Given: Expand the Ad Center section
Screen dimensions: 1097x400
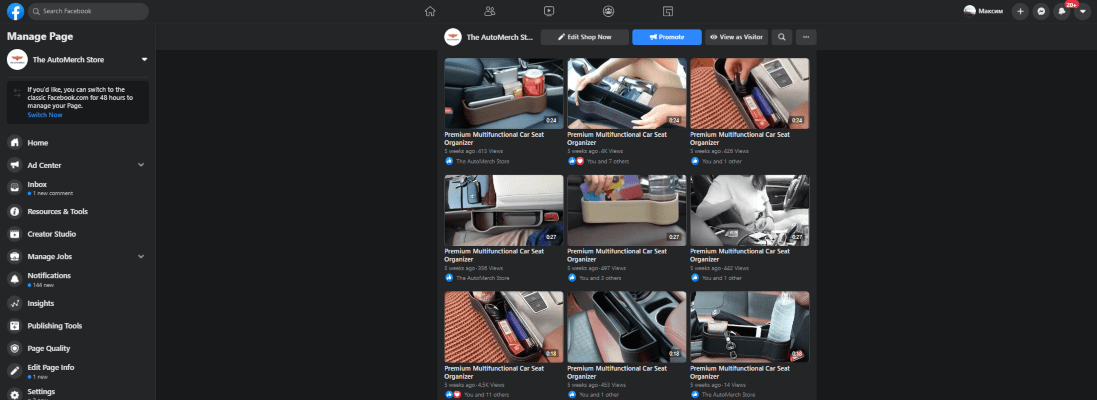Looking at the screenshot, I should [141, 165].
